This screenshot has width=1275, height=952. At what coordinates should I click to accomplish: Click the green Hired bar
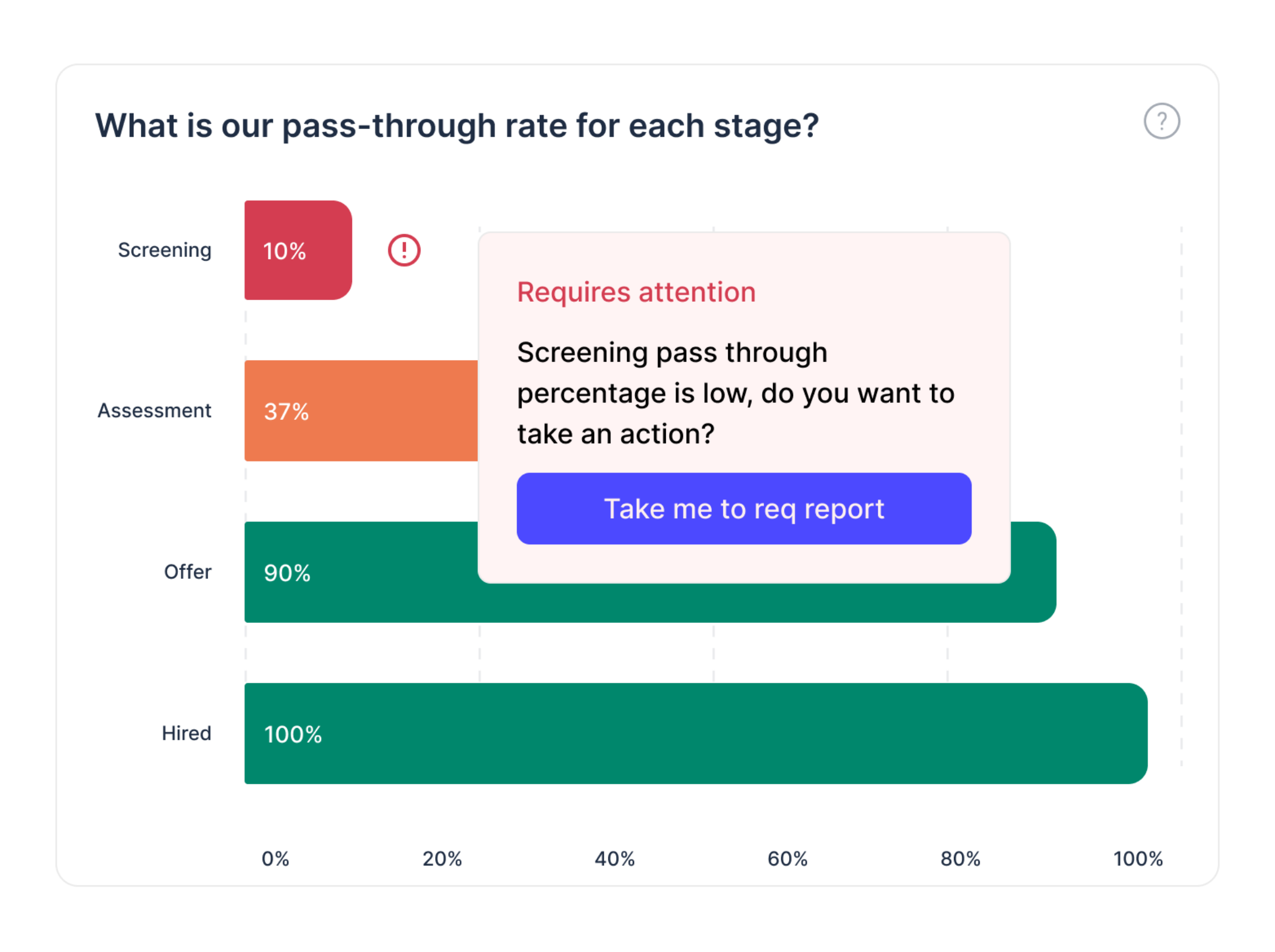(695, 733)
